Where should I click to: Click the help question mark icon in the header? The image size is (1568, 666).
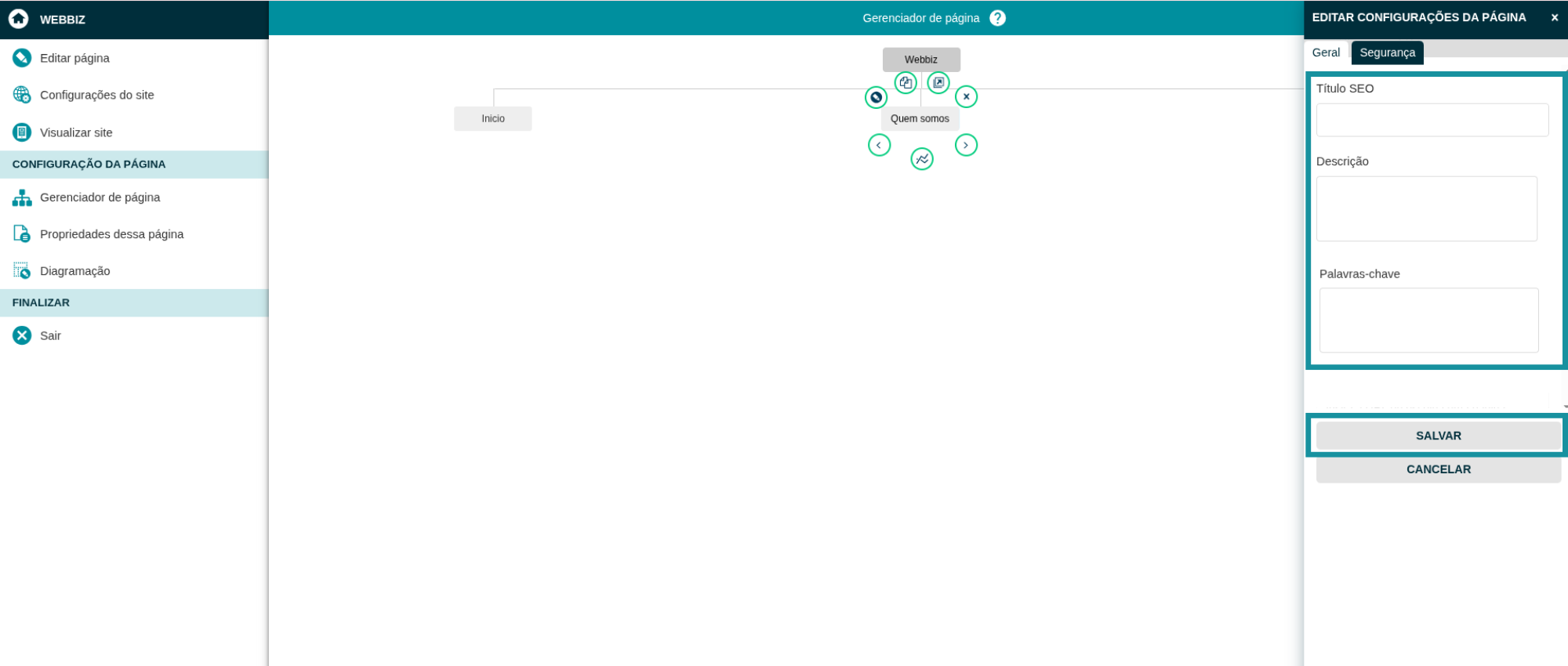[x=997, y=18]
